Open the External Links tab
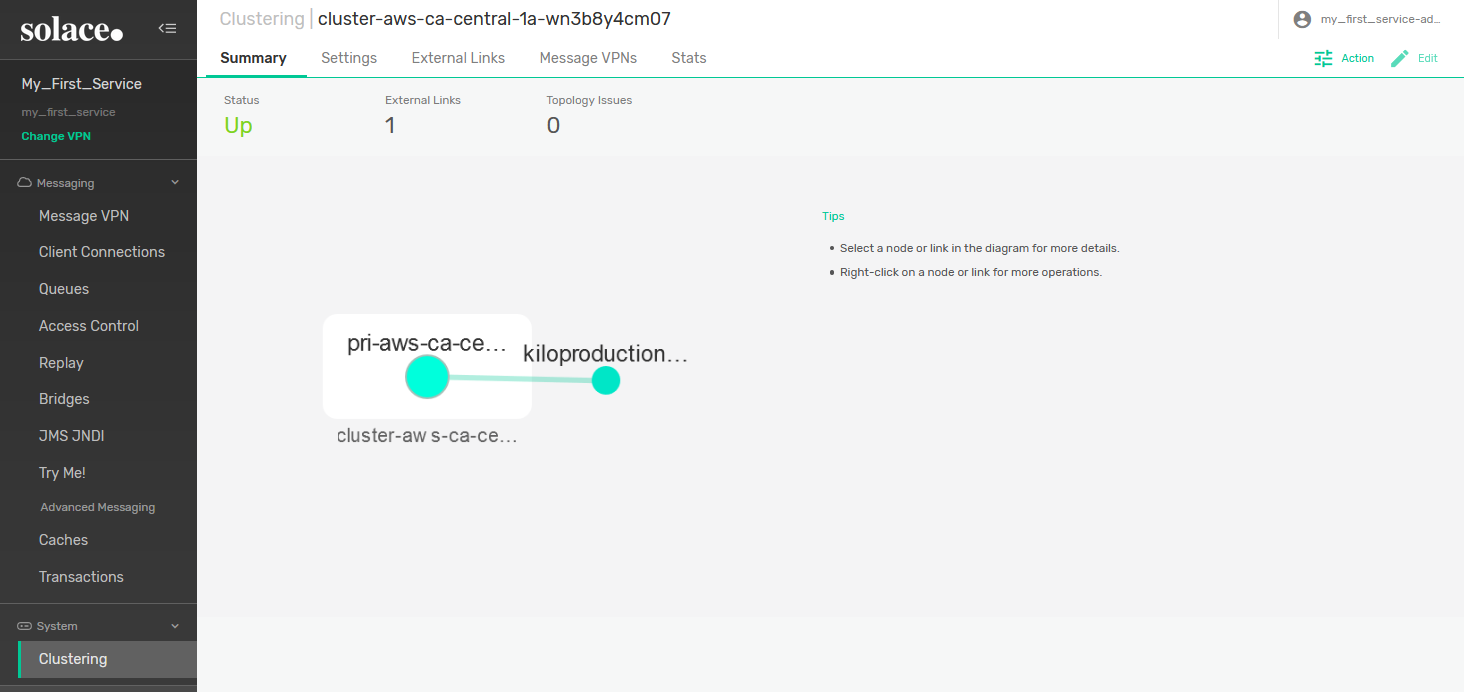Viewport: 1464px width, 692px height. tap(458, 58)
